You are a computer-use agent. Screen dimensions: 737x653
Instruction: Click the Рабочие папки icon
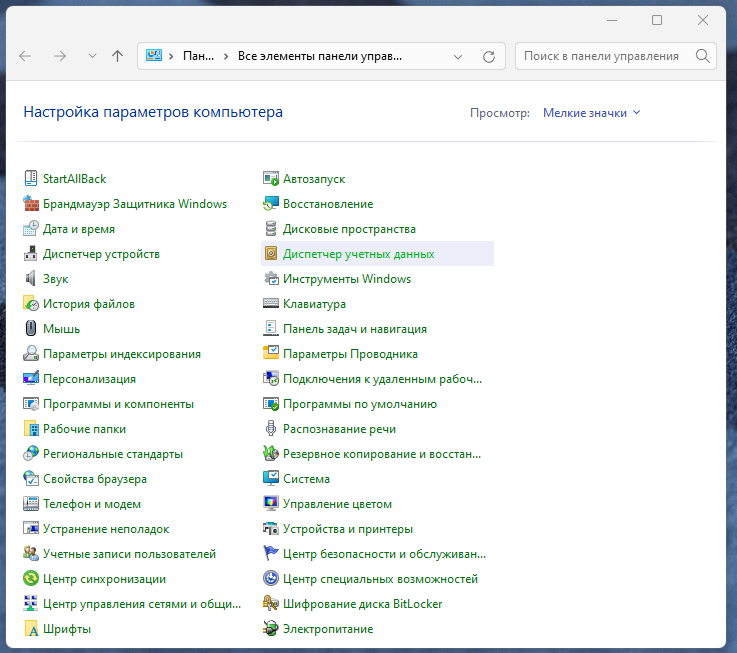pos(31,428)
